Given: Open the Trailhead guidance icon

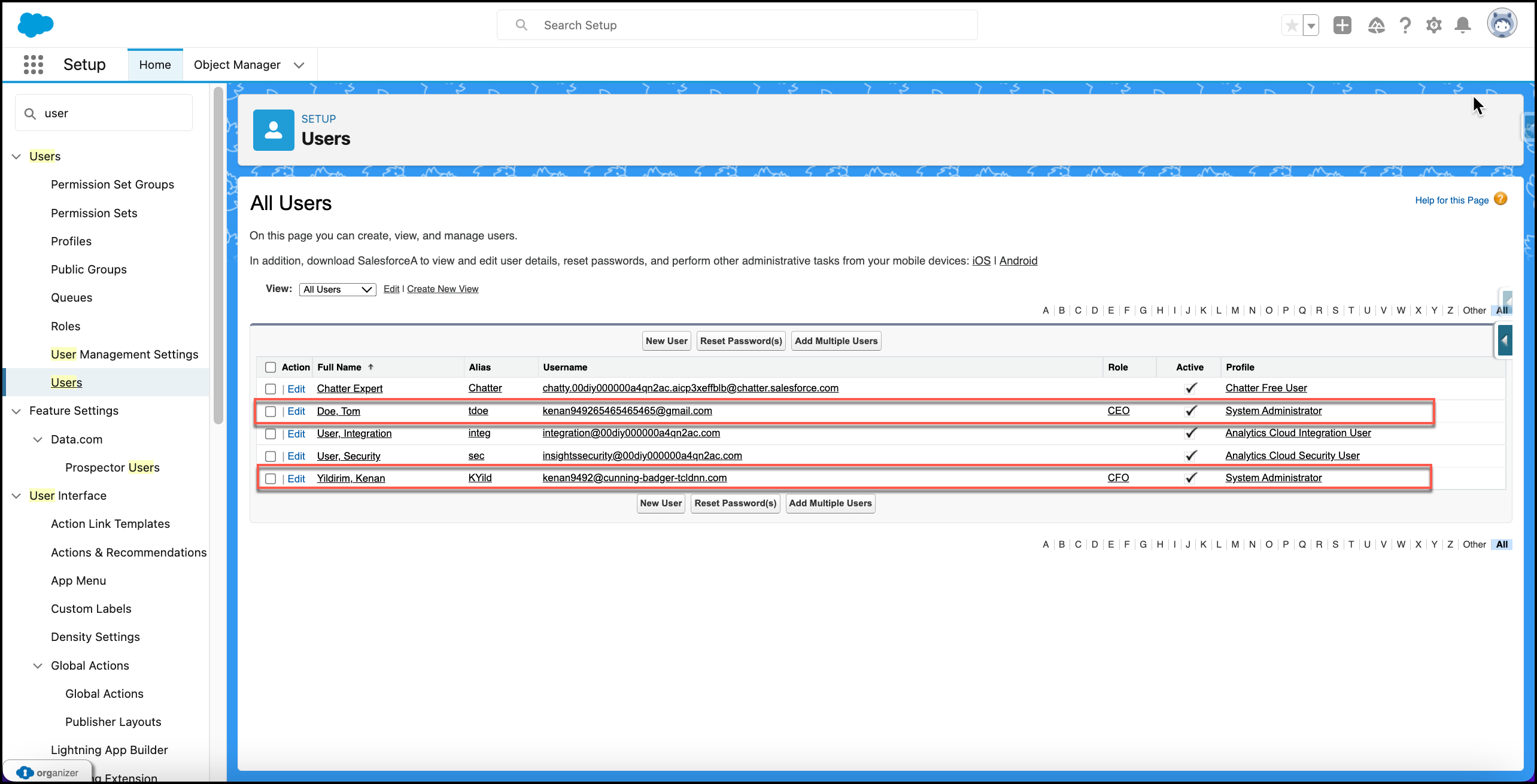Looking at the screenshot, I should point(1376,25).
